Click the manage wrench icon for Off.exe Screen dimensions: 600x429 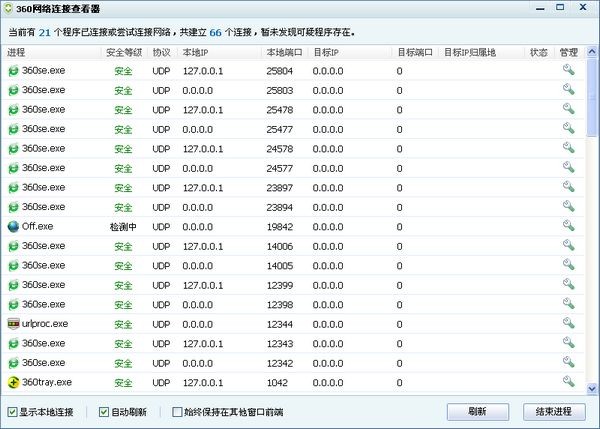pos(568,227)
